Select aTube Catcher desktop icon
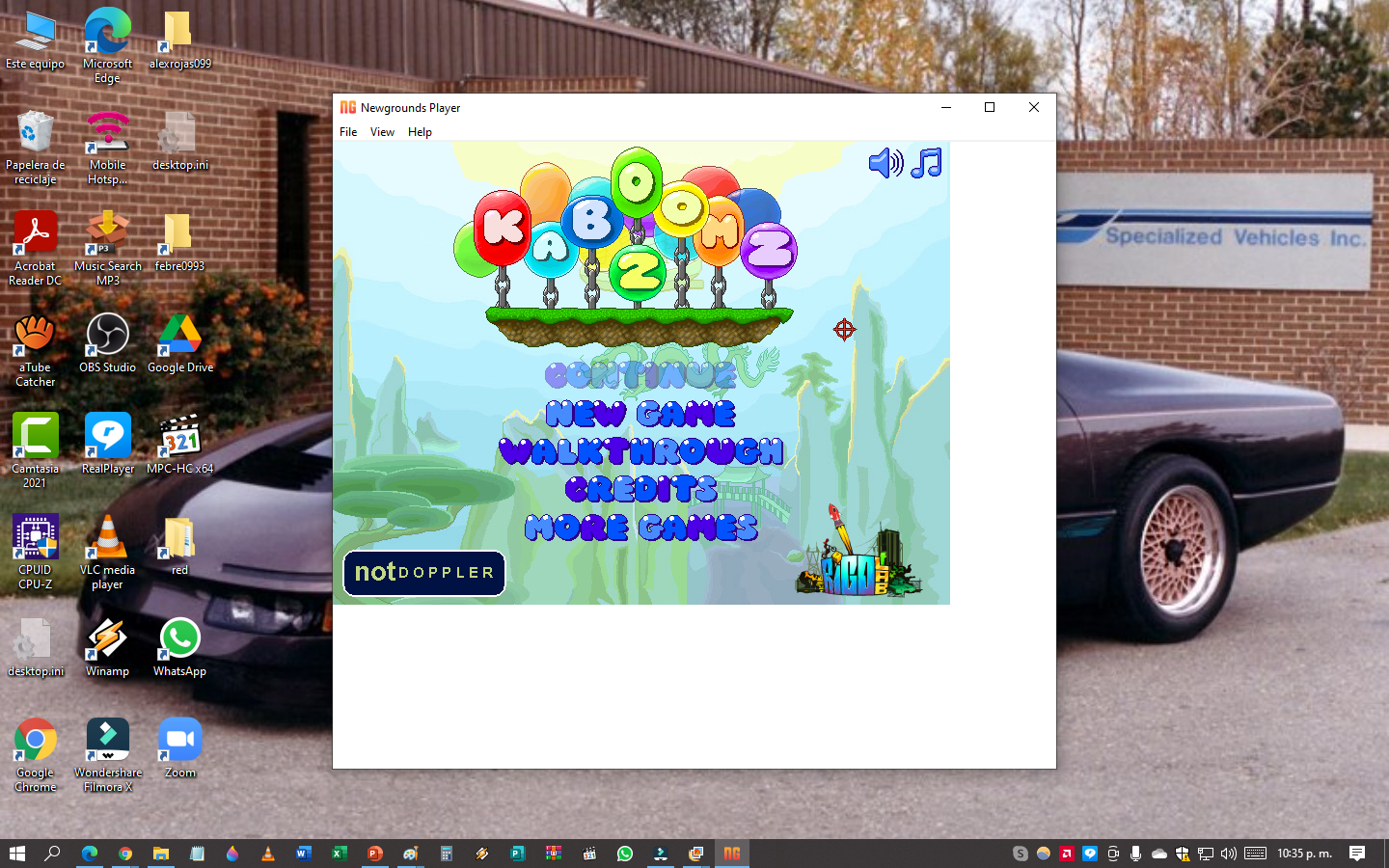 36,349
